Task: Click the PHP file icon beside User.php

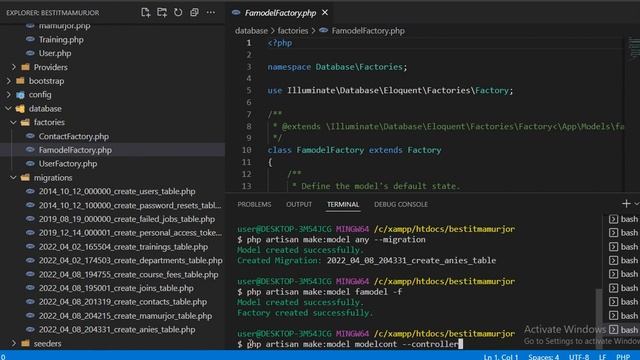Action: 30,53
